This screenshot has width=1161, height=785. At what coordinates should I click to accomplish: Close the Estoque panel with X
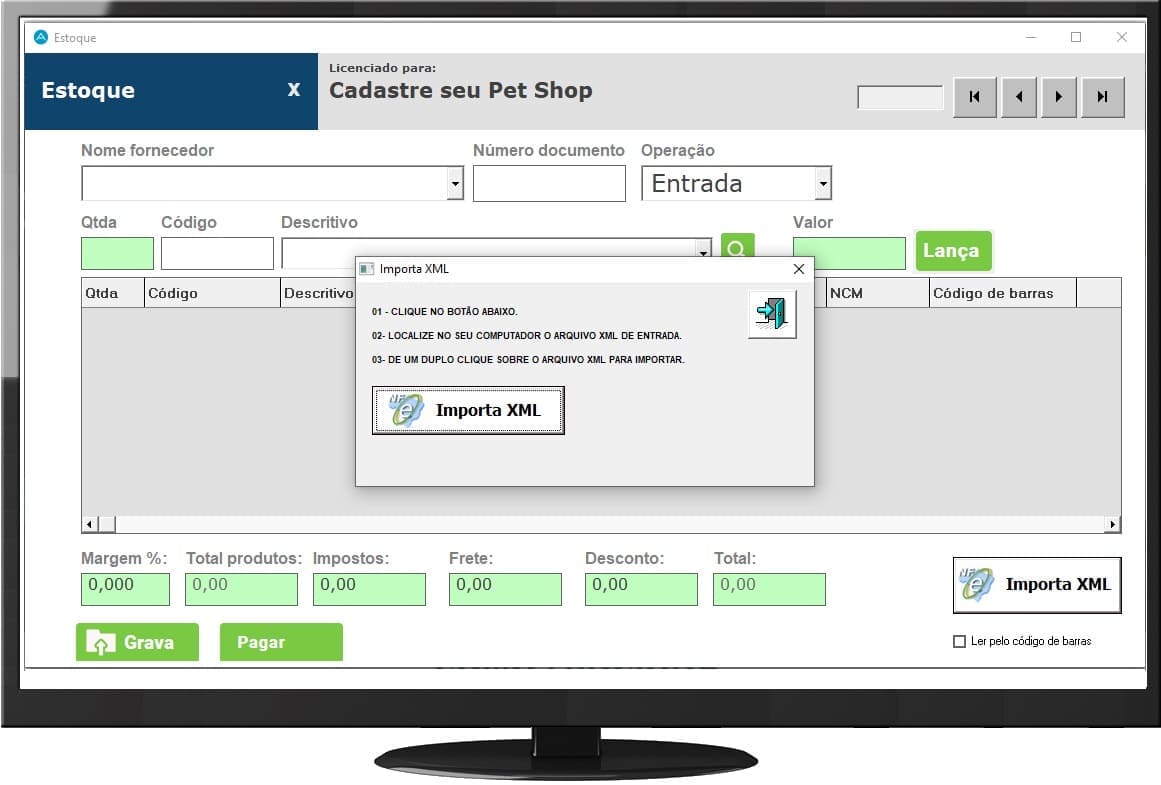(x=294, y=90)
